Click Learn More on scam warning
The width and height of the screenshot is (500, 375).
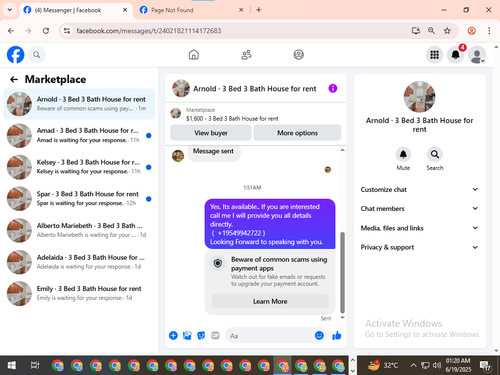270,301
